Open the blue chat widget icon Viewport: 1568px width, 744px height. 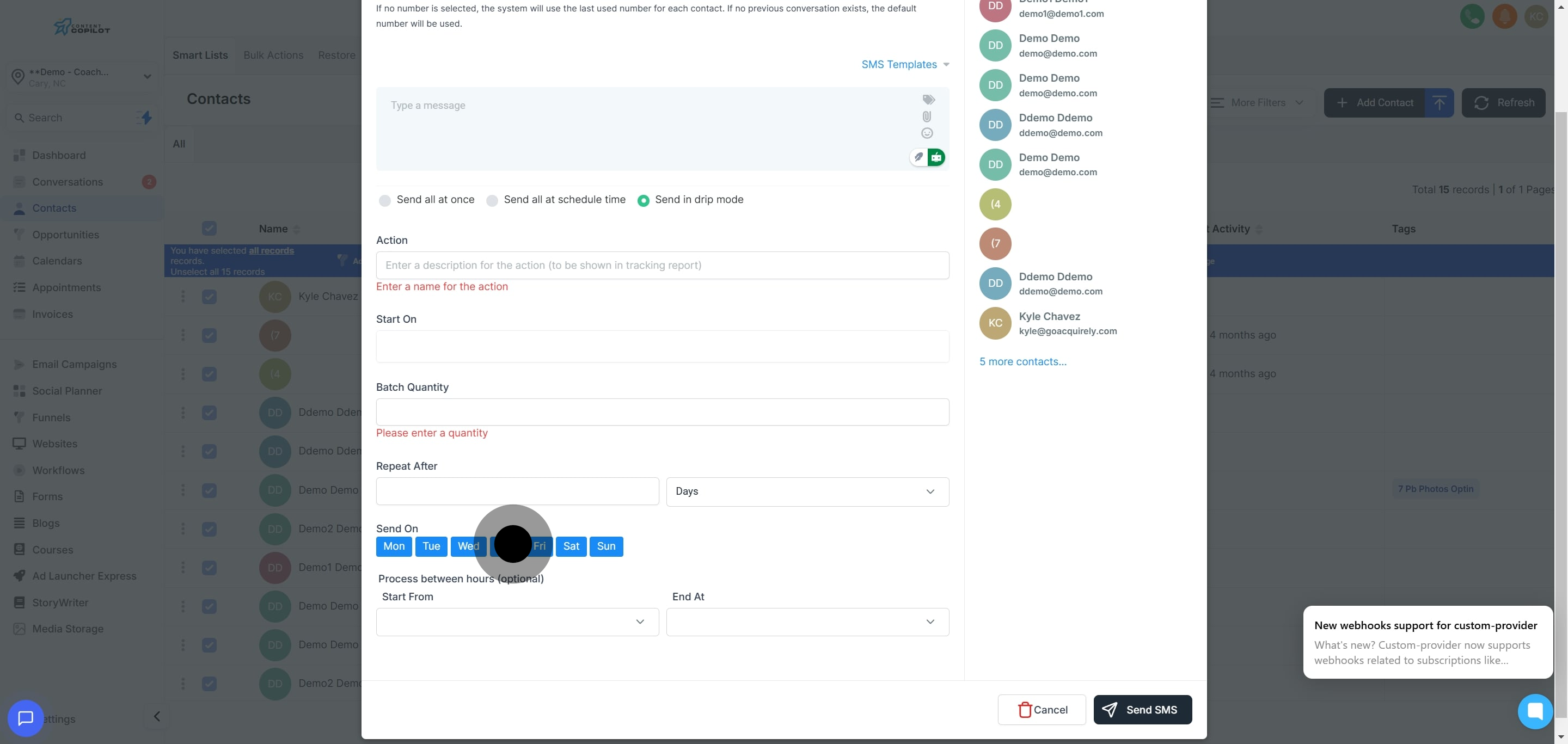click(x=25, y=718)
